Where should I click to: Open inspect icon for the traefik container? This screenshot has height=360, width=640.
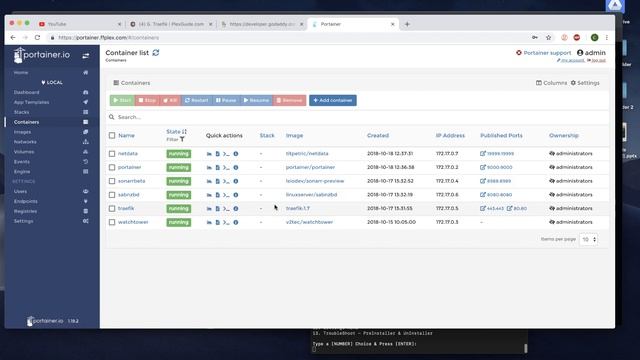point(236,209)
